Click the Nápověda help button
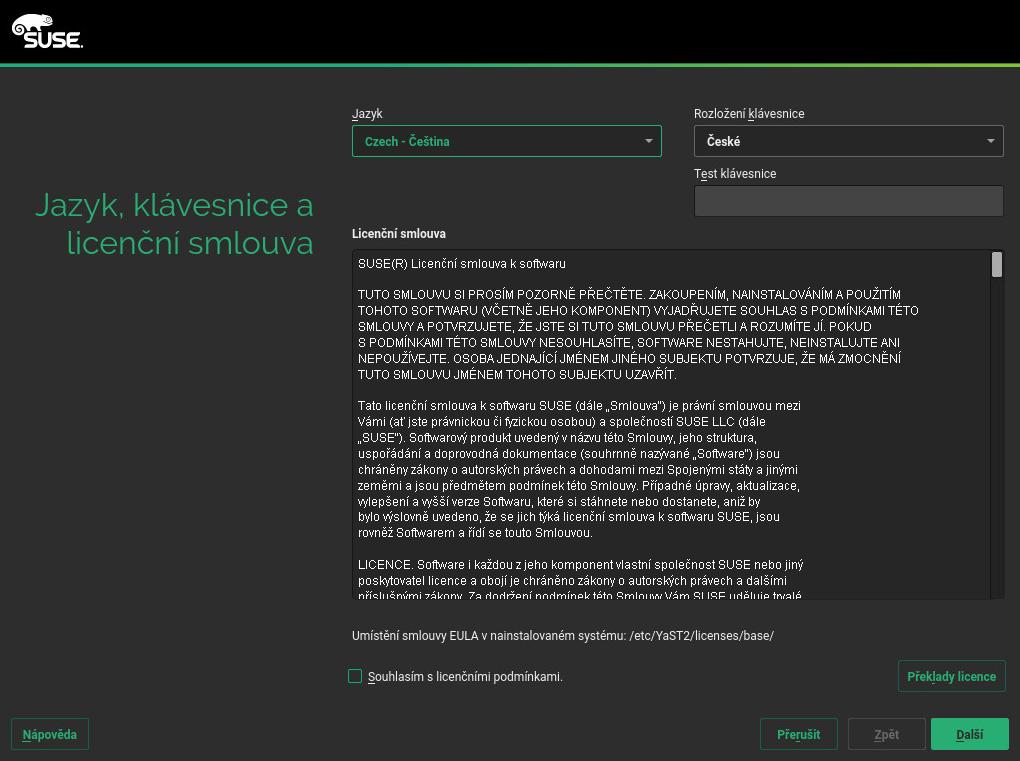Screen dimensions: 1020x761 click(x=50, y=734)
